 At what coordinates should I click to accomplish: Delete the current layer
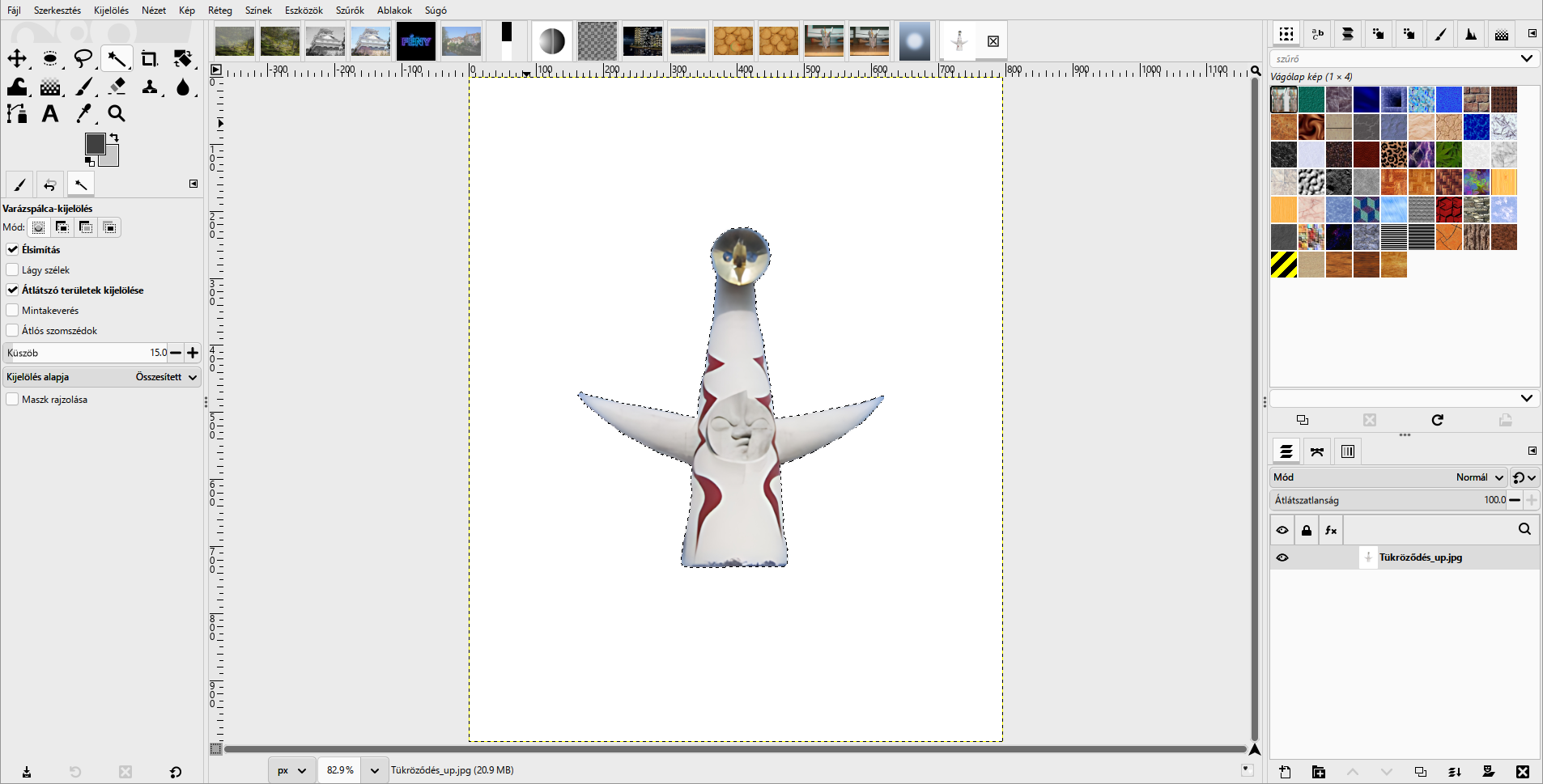pos(1523,772)
